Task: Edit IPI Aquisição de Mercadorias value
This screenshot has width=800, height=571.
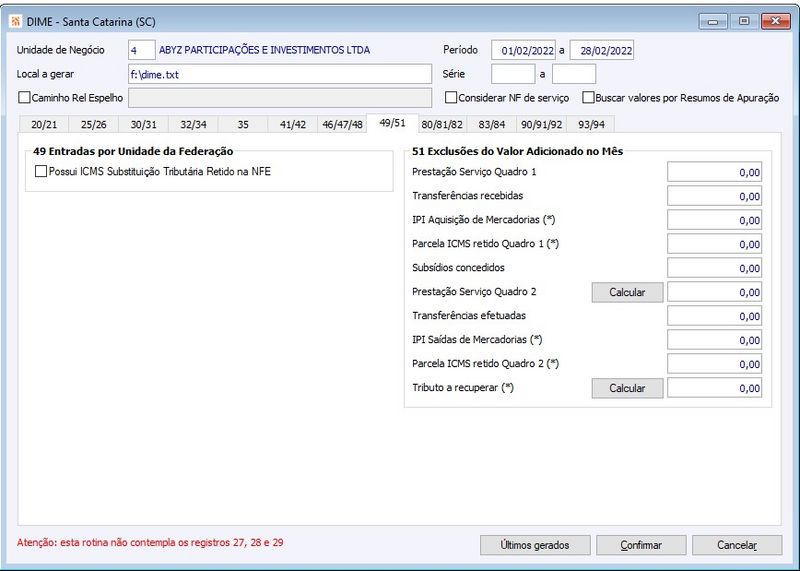Action: pos(714,220)
